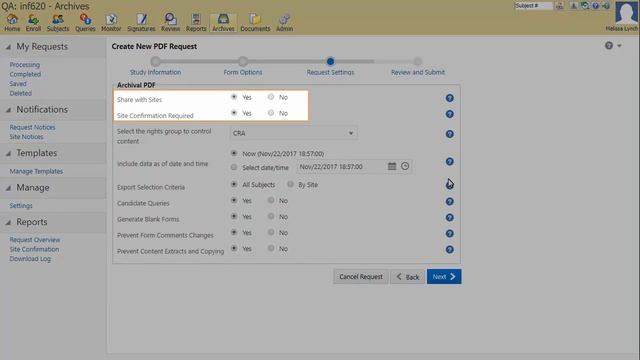Open the Processing requests link
This screenshot has height=360, width=640.
(25, 64)
